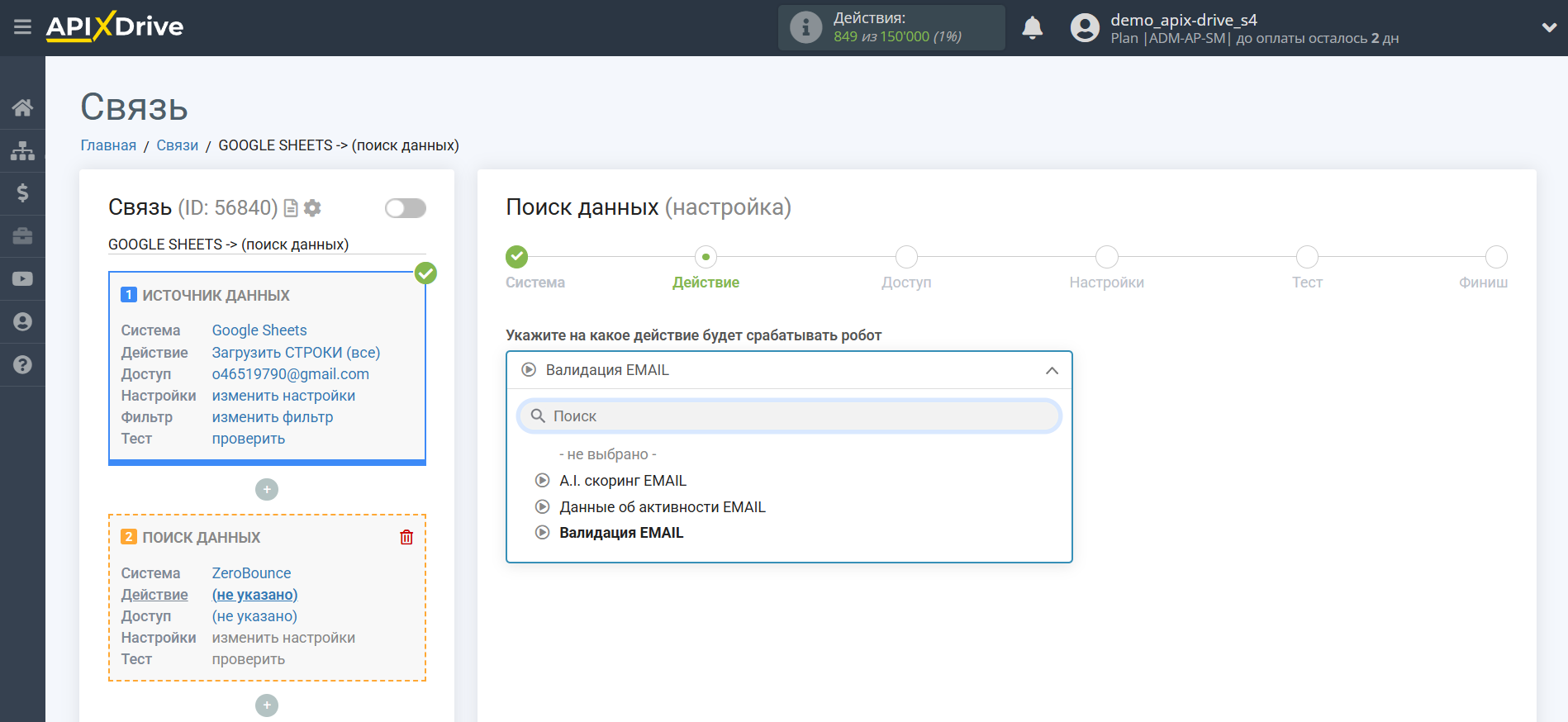Open the connections sitemap icon in sidebar

(x=22, y=150)
